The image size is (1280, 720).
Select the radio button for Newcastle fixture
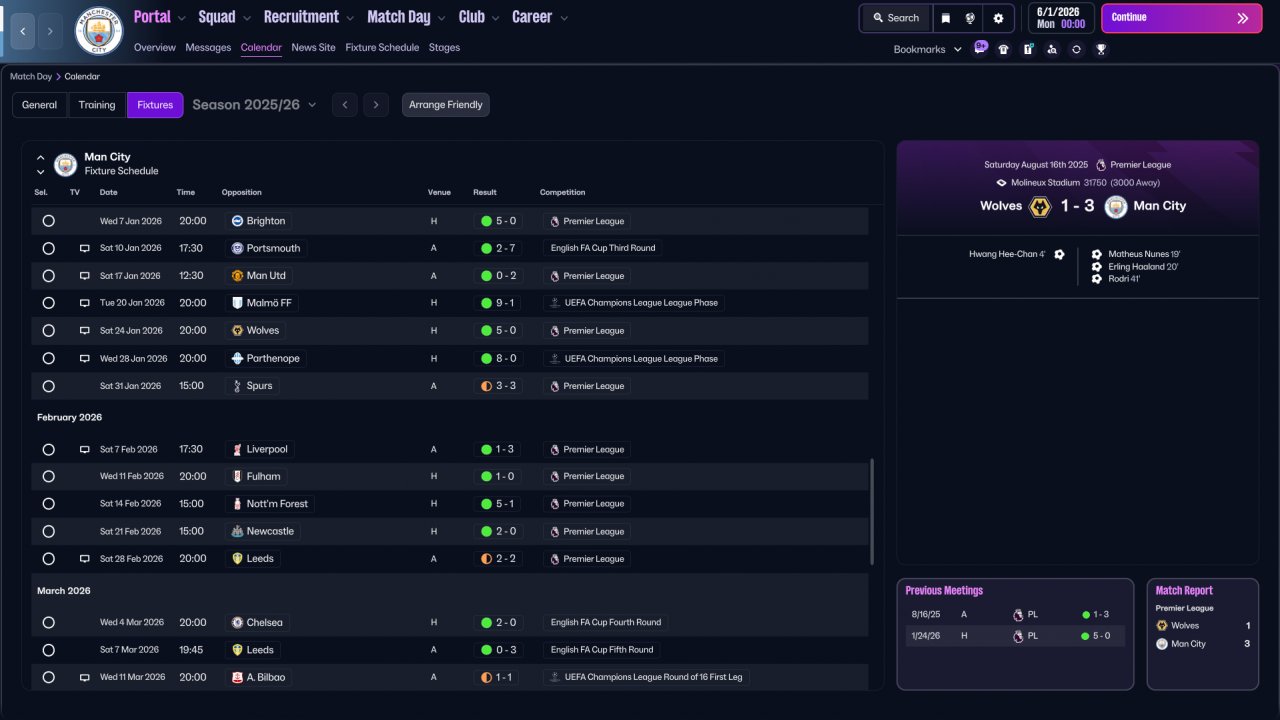(48, 532)
